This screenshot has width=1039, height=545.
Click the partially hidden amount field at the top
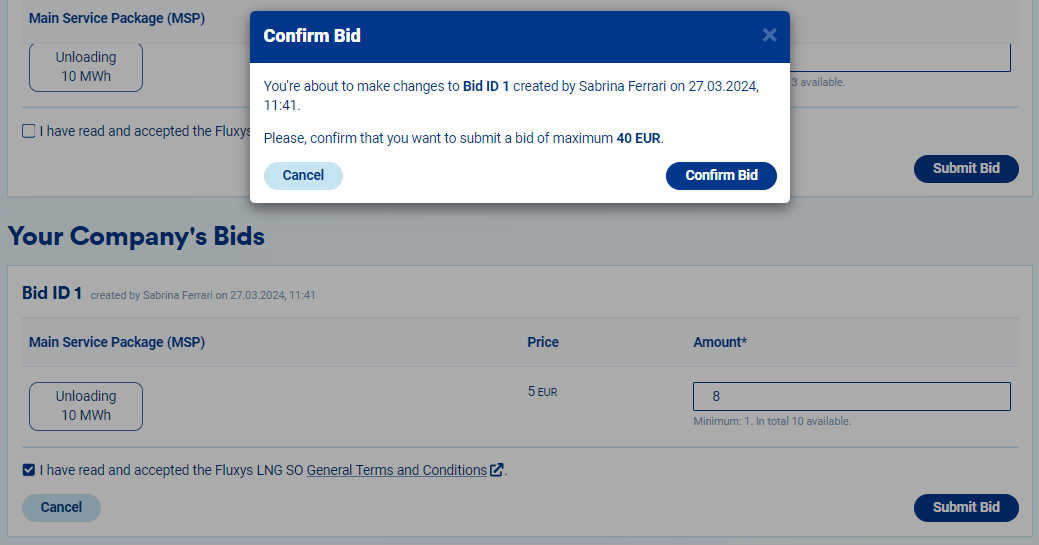point(900,58)
